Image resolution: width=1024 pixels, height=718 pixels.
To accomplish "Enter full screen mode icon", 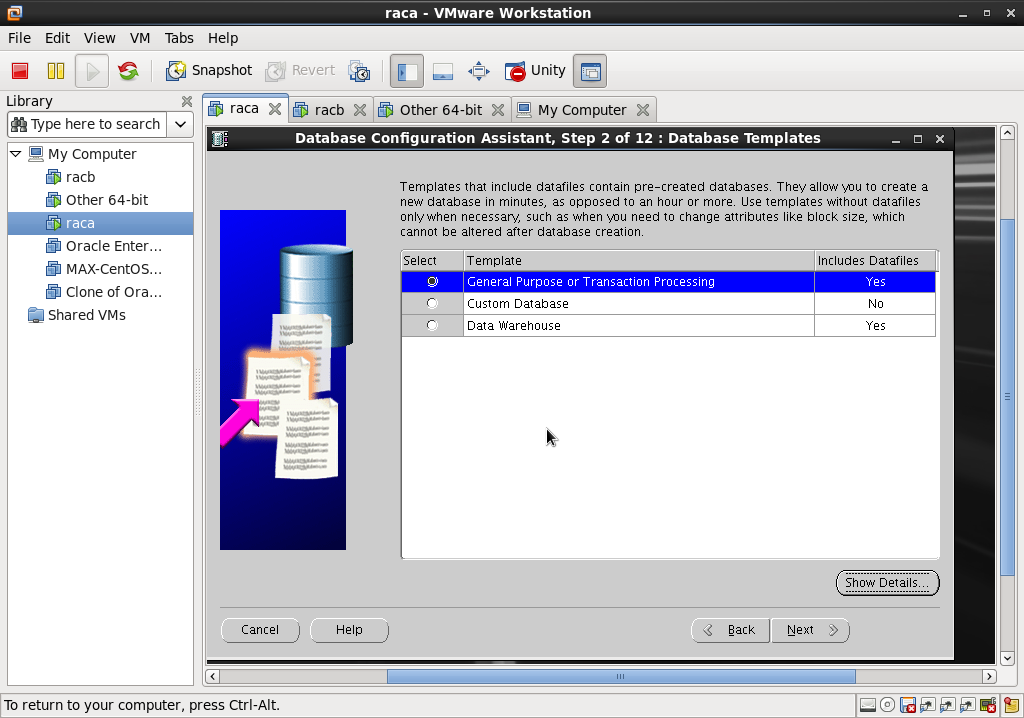I will (479, 71).
